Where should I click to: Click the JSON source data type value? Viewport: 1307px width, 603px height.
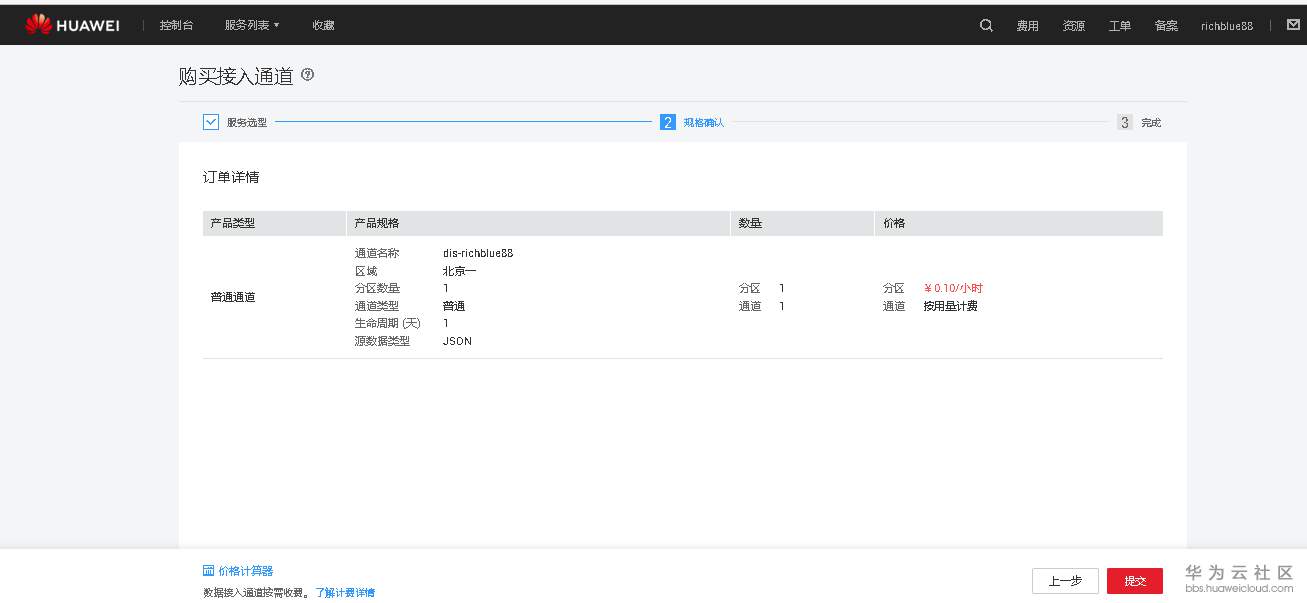point(457,341)
